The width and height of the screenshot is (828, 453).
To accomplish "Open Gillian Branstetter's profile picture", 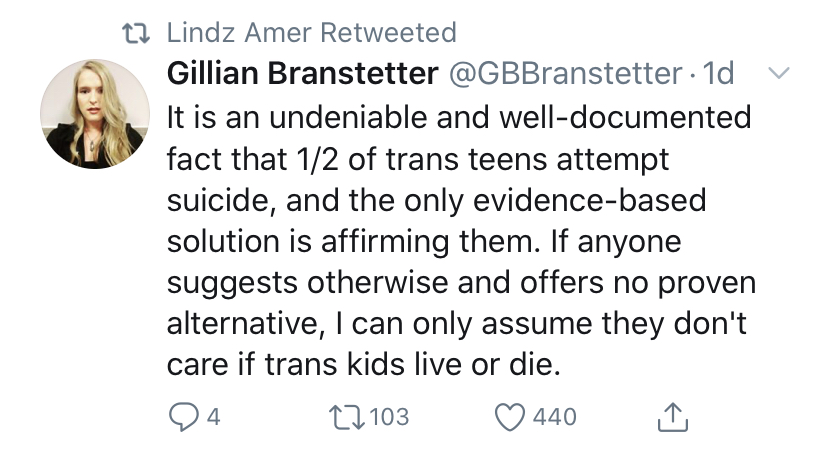I will tap(95, 114).
